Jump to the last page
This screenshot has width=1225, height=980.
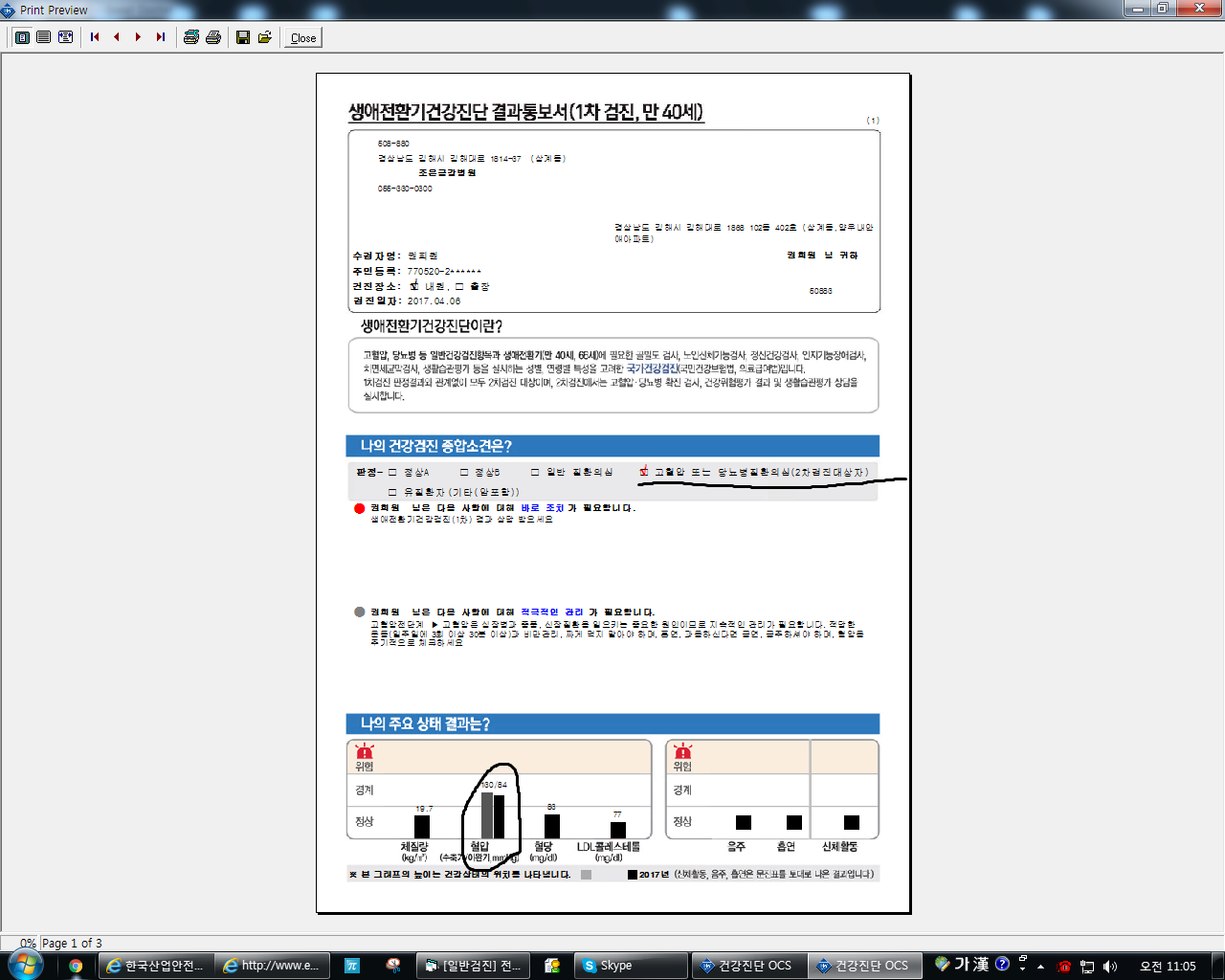(160, 37)
